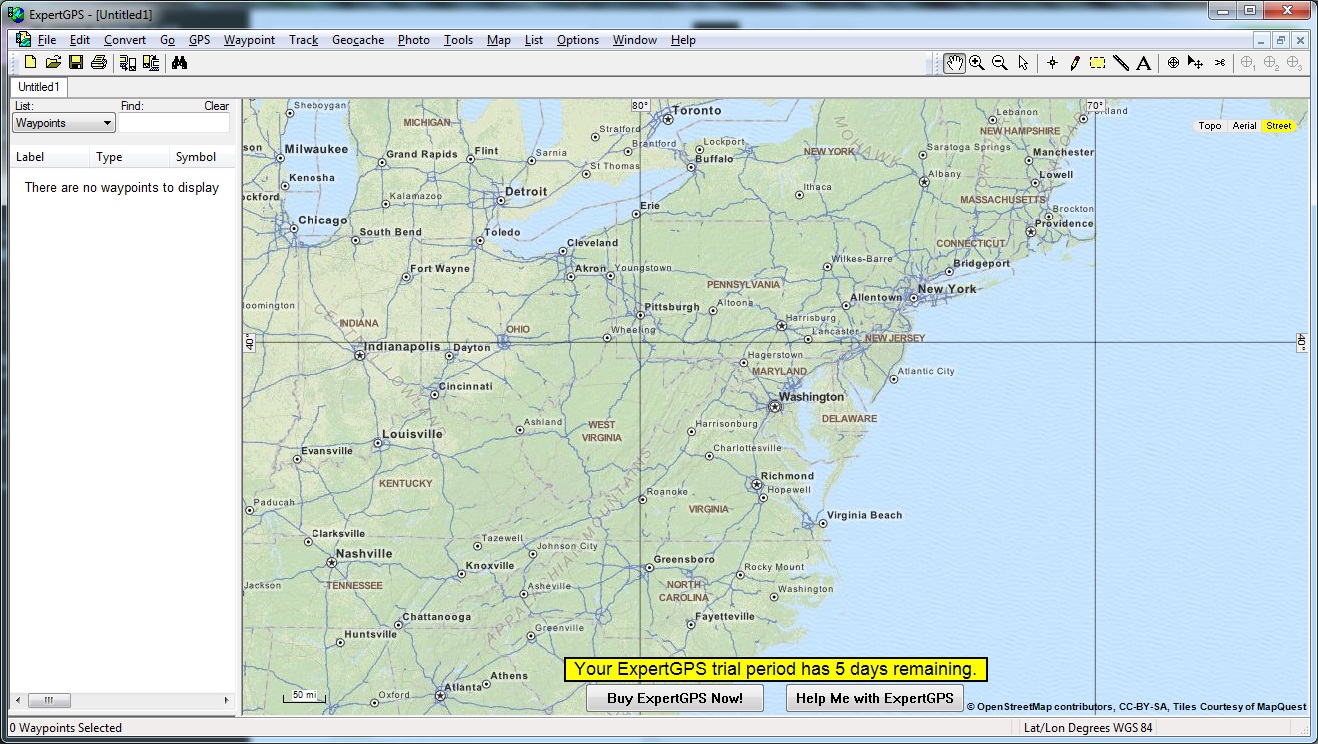Open the Window menu
The width and height of the screenshot is (1318, 744).
pos(635,40)
